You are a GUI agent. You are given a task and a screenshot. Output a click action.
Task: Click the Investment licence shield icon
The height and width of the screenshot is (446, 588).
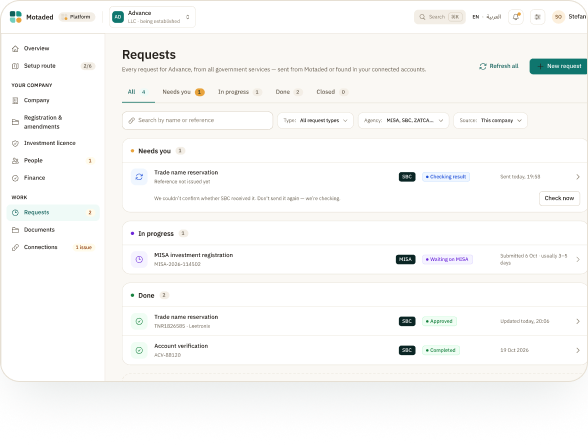[15, 143]
